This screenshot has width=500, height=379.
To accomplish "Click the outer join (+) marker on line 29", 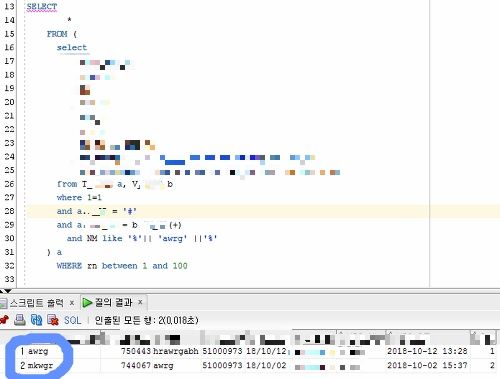I will [x=175, y=225].
